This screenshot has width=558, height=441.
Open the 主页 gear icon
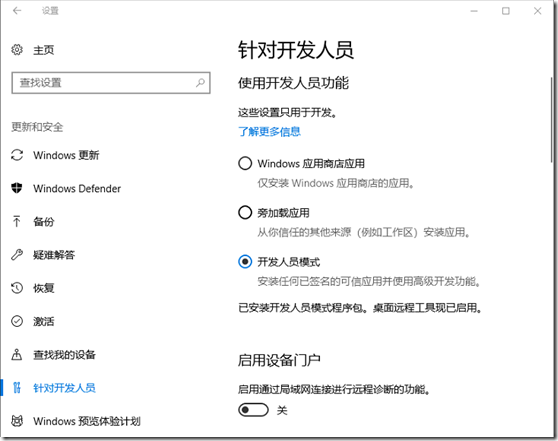pos(17,49)
